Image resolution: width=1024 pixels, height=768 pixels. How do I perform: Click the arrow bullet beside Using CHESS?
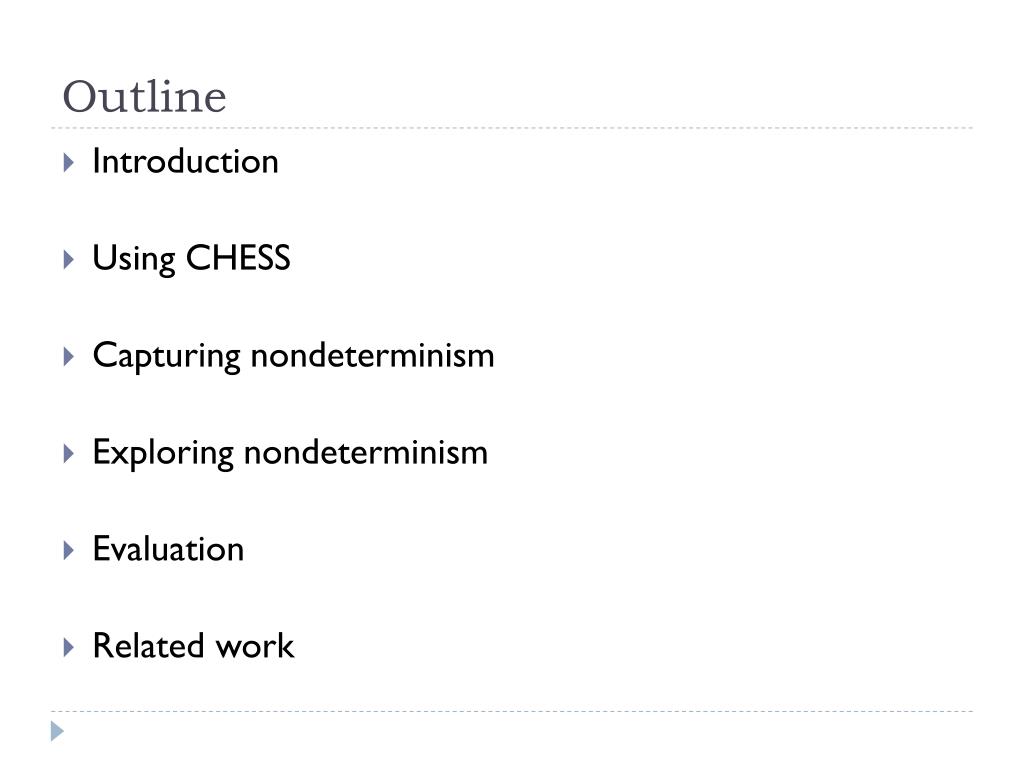coord(69,260)
